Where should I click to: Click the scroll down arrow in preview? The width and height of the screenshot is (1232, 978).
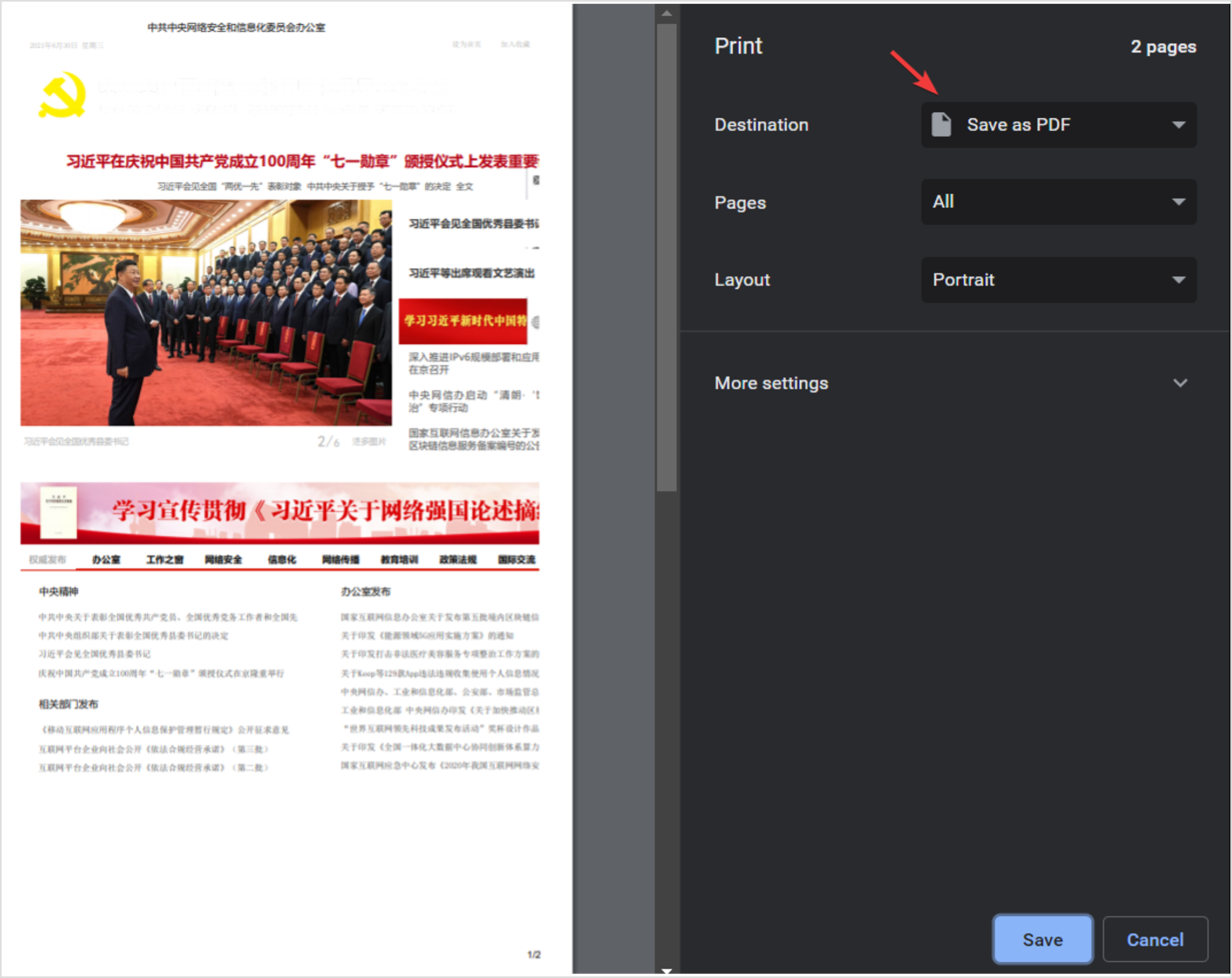[x=666, y=970]
